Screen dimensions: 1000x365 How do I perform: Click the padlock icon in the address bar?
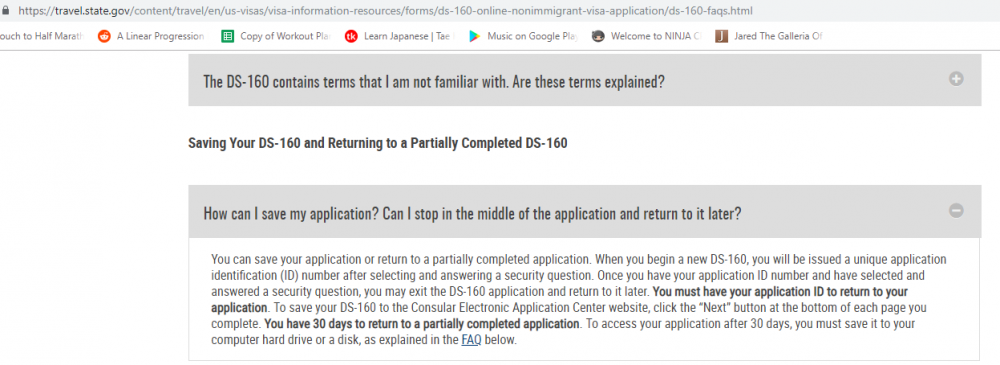(x=6, y=11)
